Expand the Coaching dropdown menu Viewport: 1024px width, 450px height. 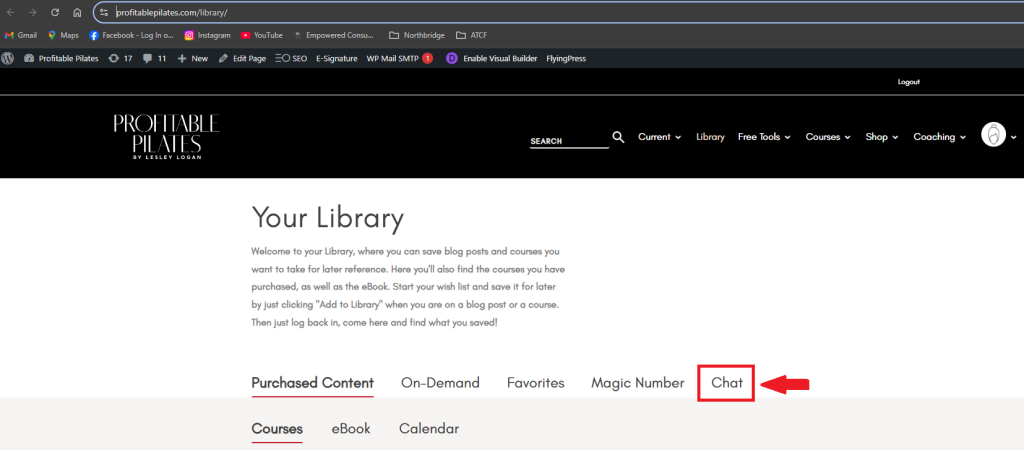(x=939, y=137)
